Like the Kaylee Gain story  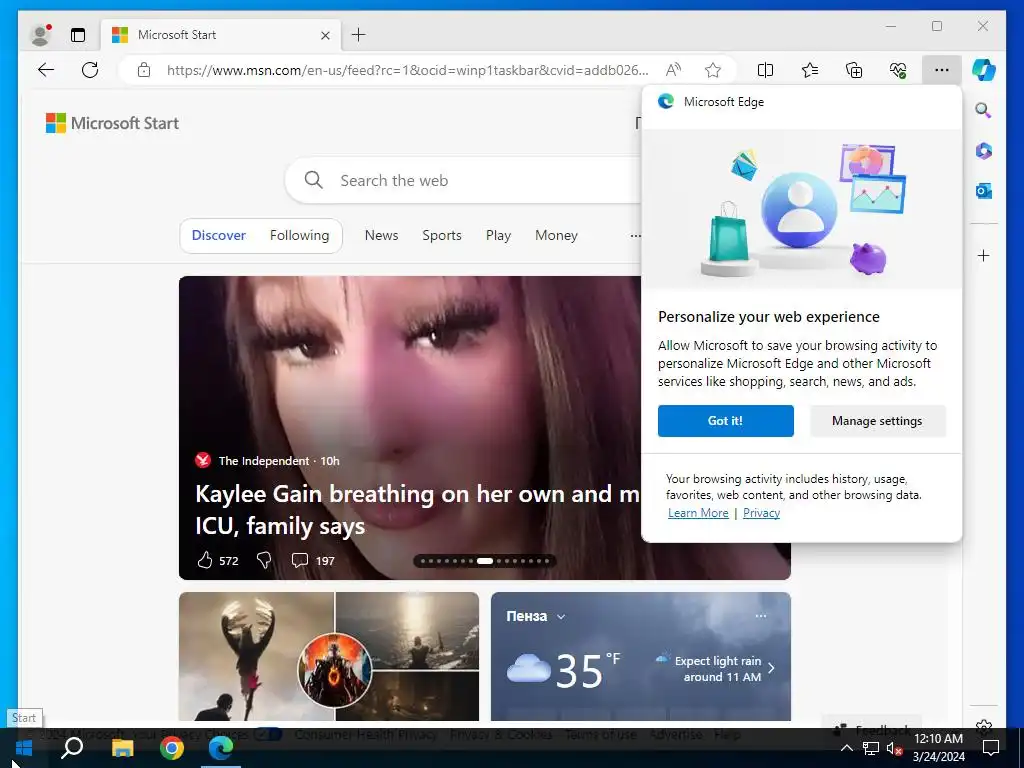pyautogui.click(x=205, y=560)
